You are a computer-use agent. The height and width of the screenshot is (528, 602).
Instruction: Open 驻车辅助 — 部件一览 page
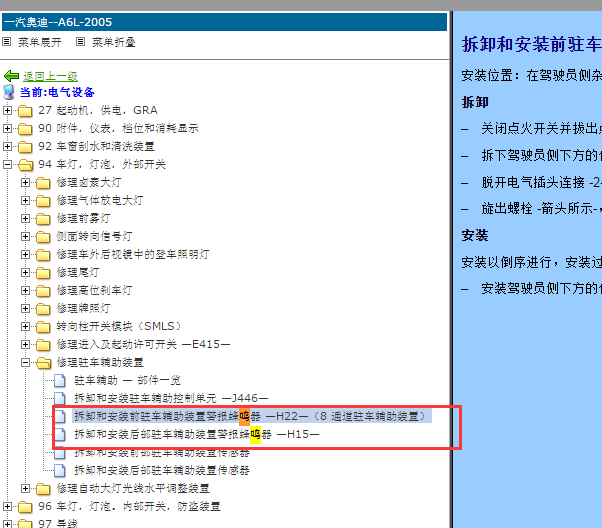click(x=127, y=381)
